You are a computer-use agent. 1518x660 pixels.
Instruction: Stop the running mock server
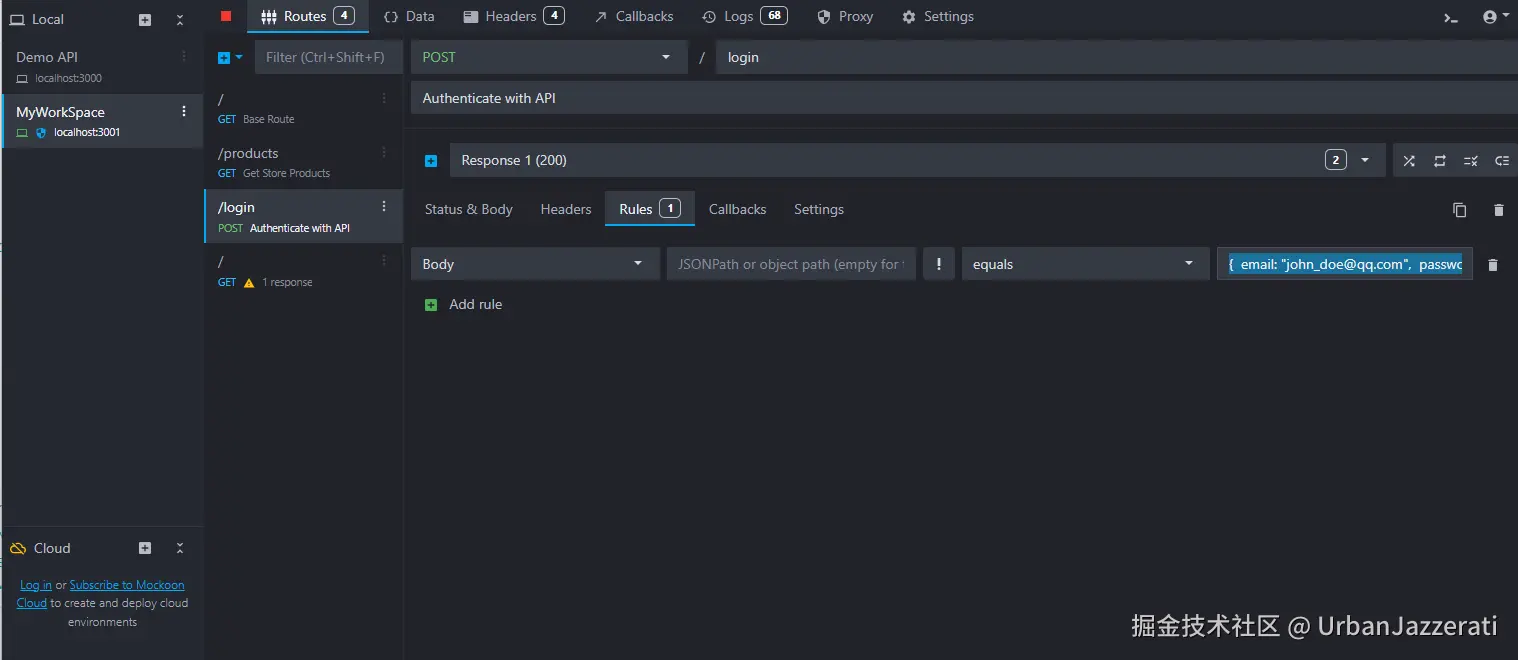[x=226, y=16]
